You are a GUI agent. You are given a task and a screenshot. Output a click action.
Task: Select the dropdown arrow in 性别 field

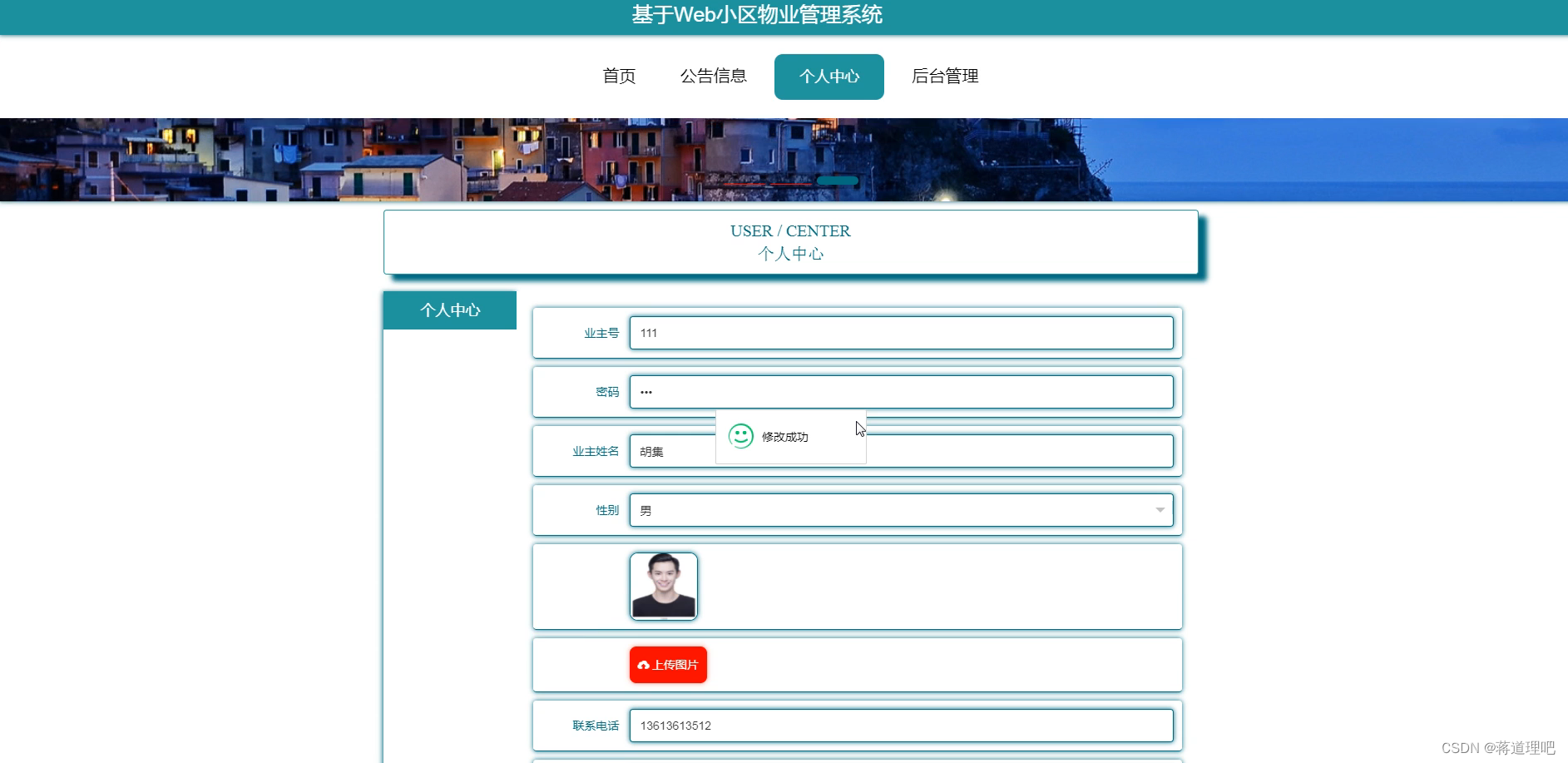point(1160,509)
